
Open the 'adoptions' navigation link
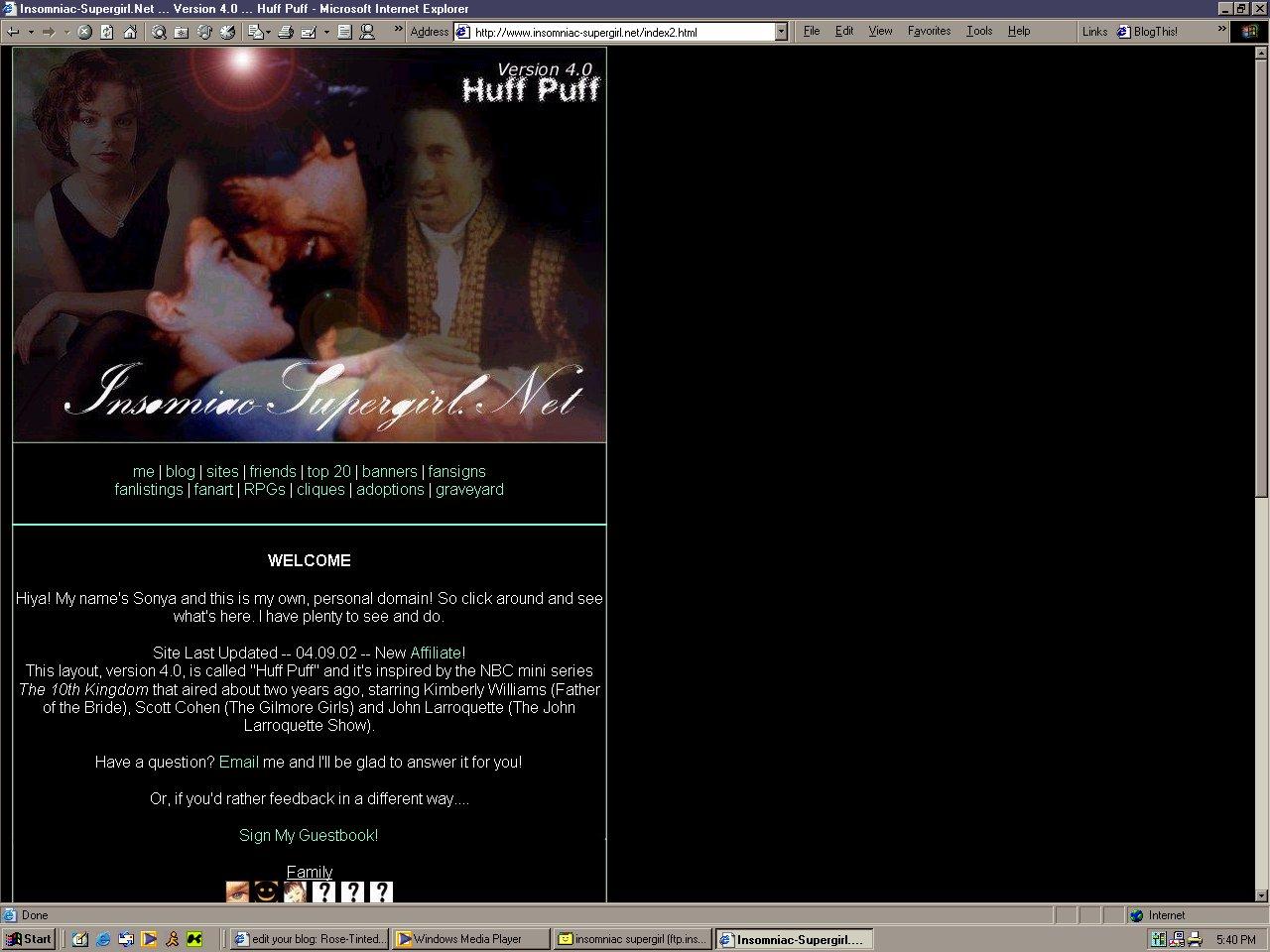click(390, 490)
